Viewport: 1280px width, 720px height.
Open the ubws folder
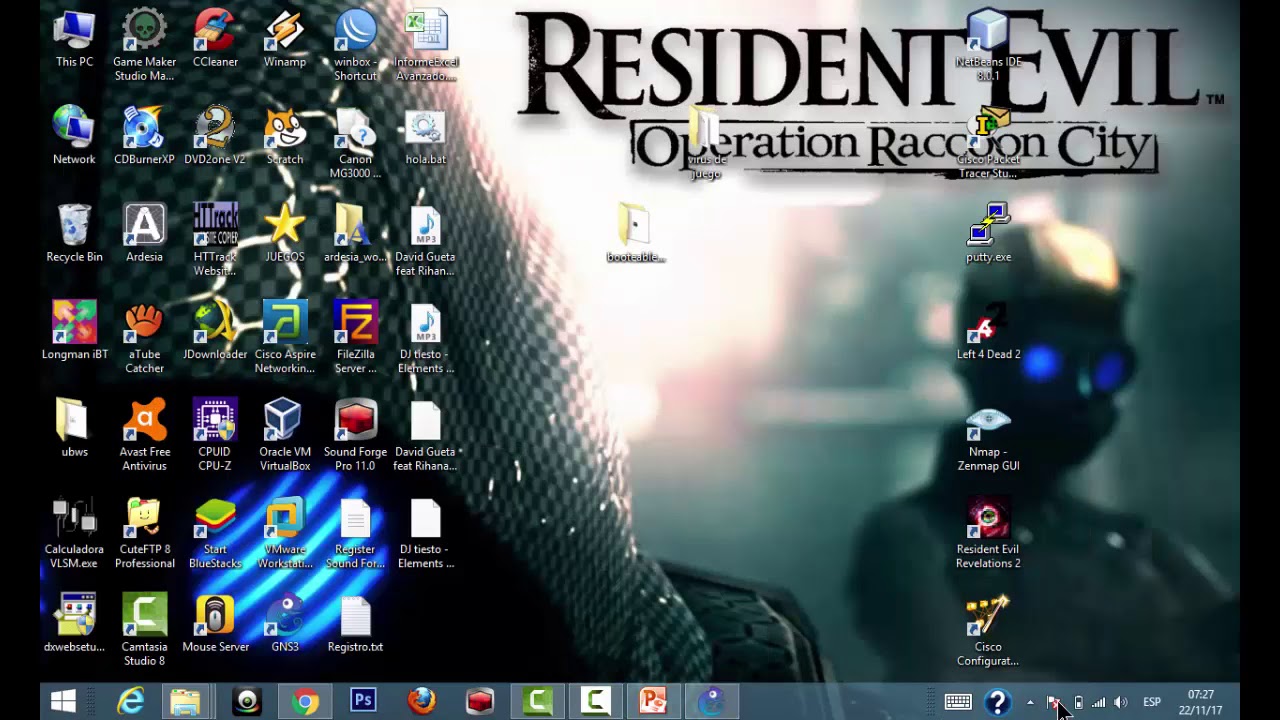pyautogui.click(x=74, y=429)
